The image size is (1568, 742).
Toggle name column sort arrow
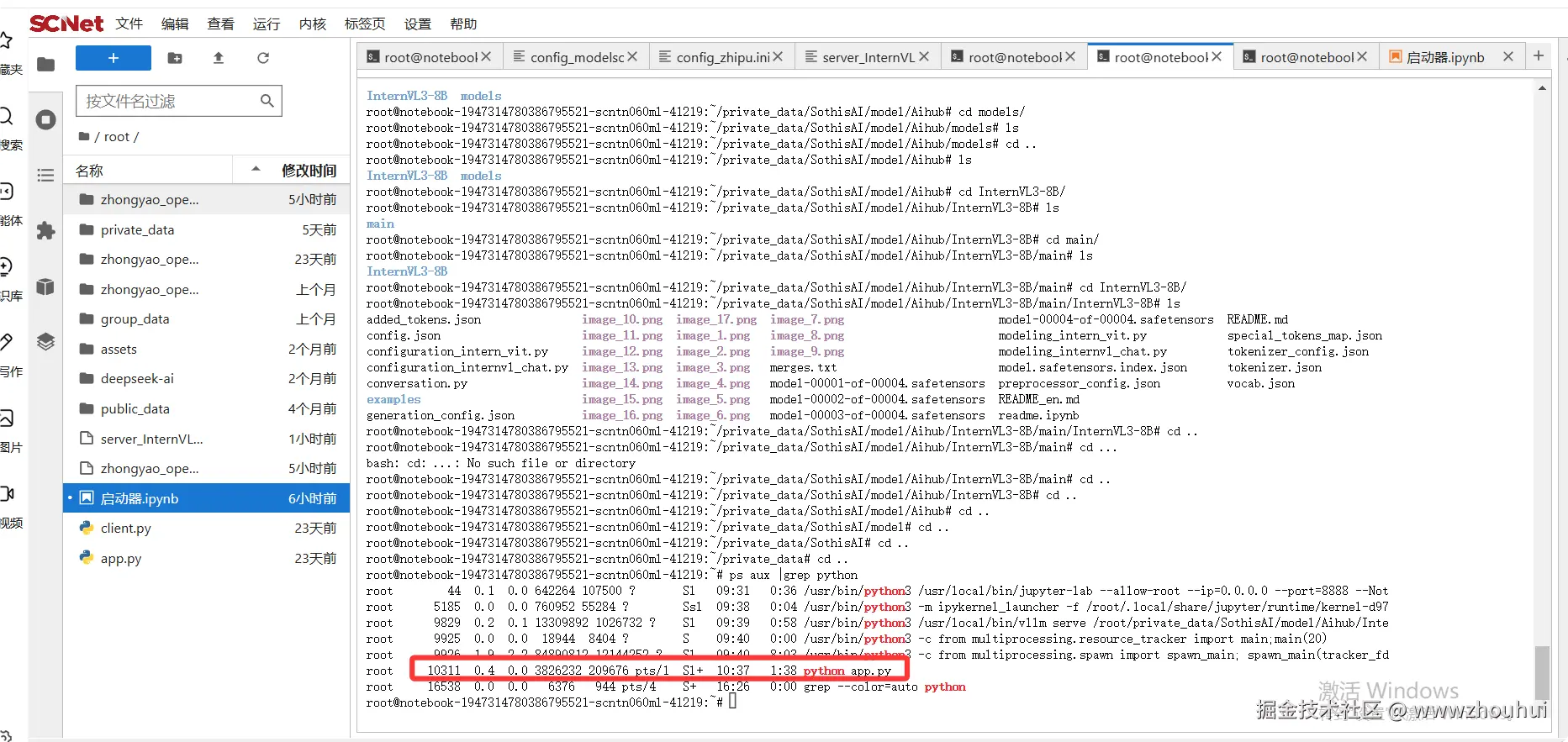[256, 170]
